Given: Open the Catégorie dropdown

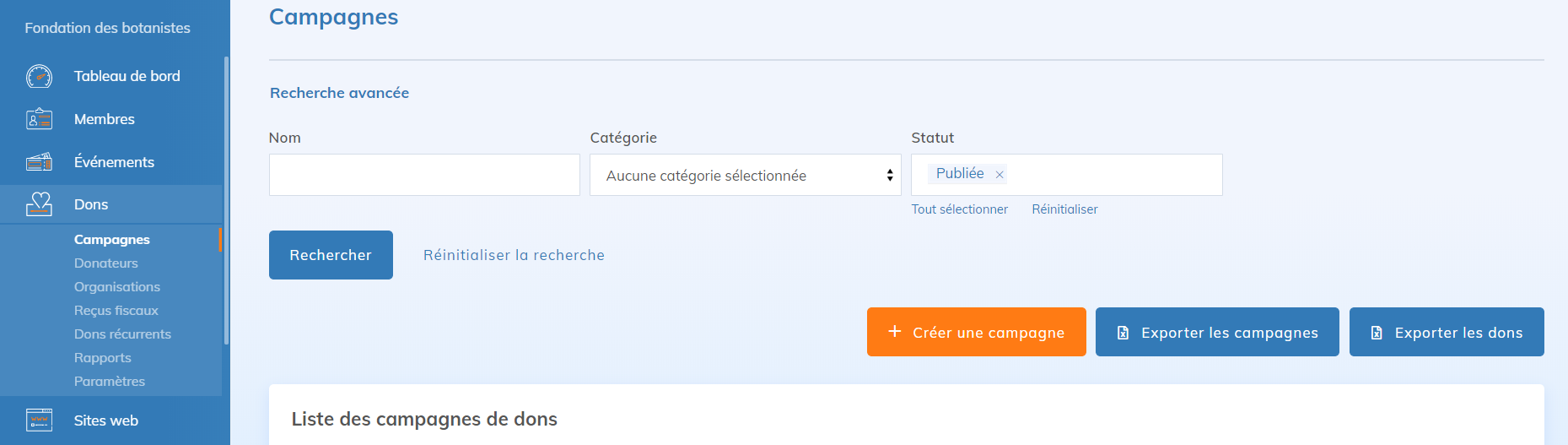Looking at the screenshot, I should [x=745, y=175].
